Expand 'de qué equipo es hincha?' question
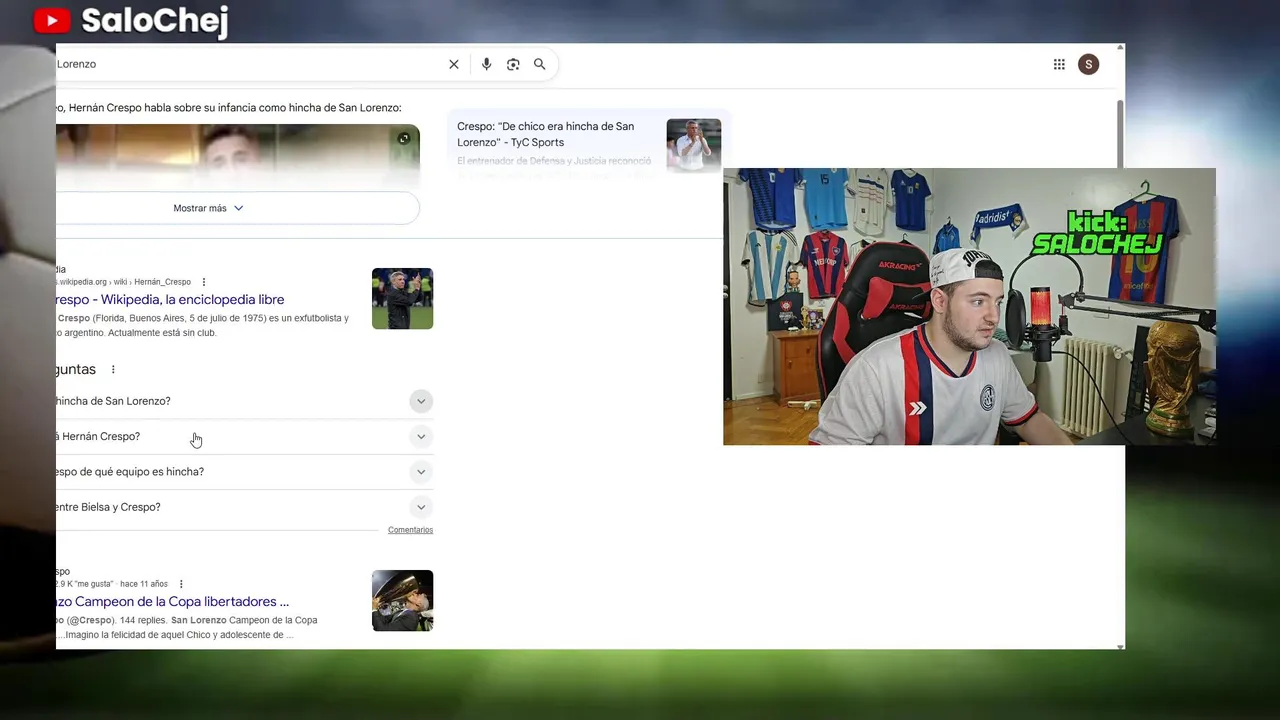 click(x=244, y=472)
